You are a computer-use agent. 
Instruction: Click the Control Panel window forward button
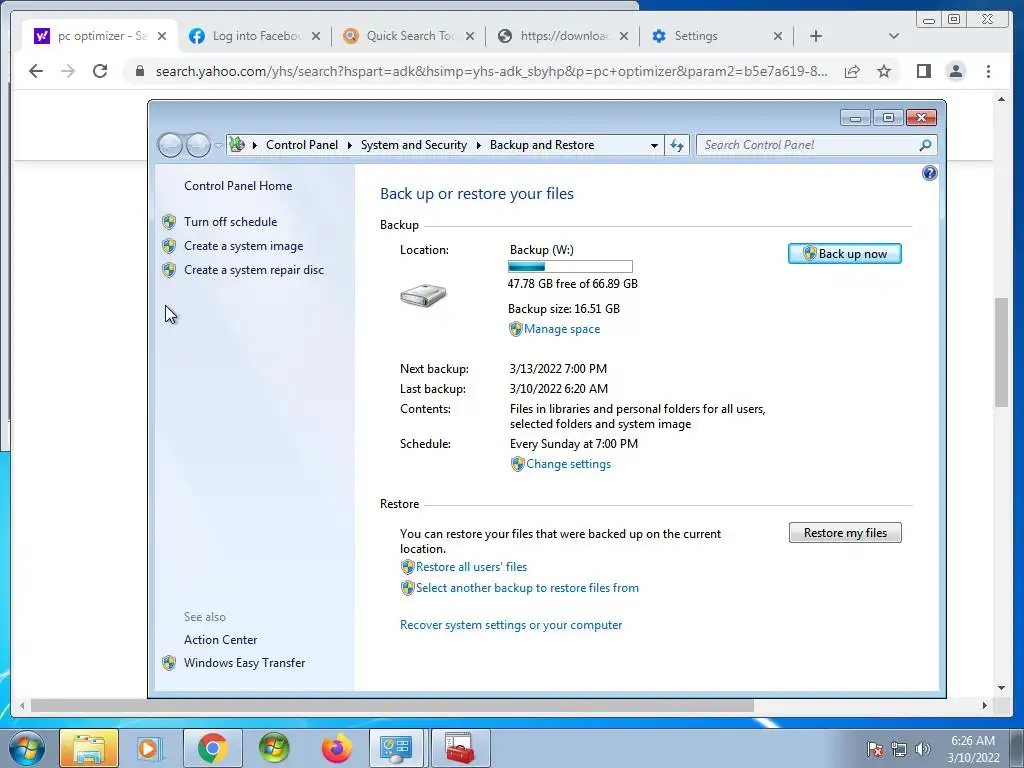click(x=198, y=145)
